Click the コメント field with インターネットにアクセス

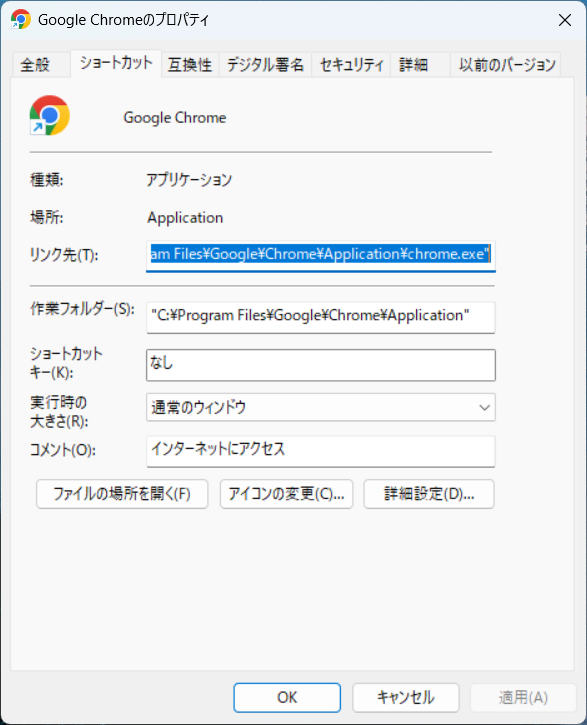coord(321,450)
